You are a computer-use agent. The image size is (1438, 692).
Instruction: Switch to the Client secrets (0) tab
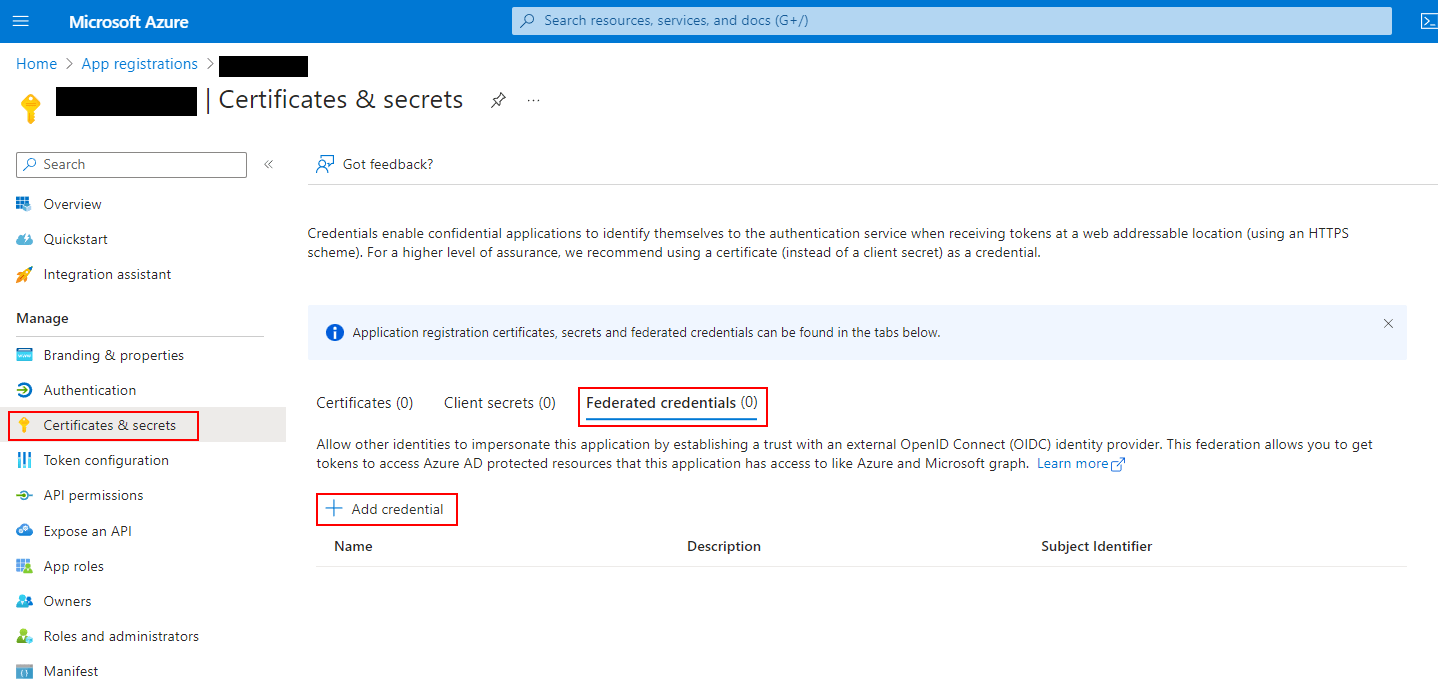pyautogui.click(x=500, y=403)
